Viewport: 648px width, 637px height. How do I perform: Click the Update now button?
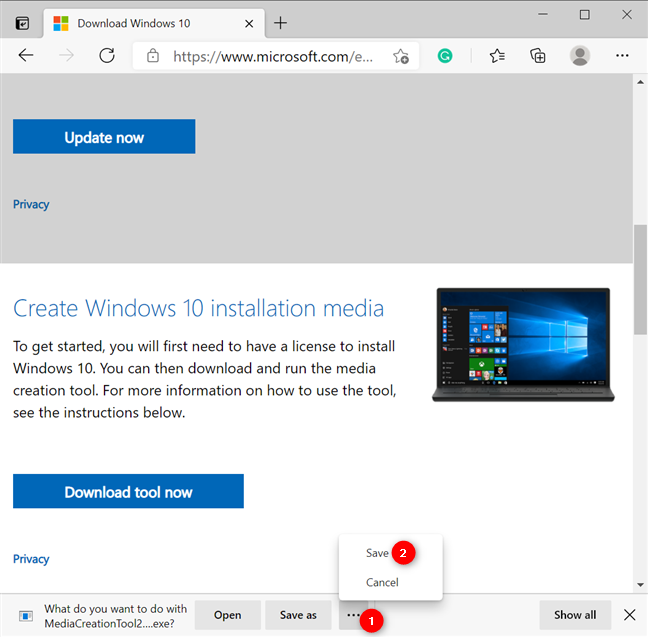pos(104,137)
